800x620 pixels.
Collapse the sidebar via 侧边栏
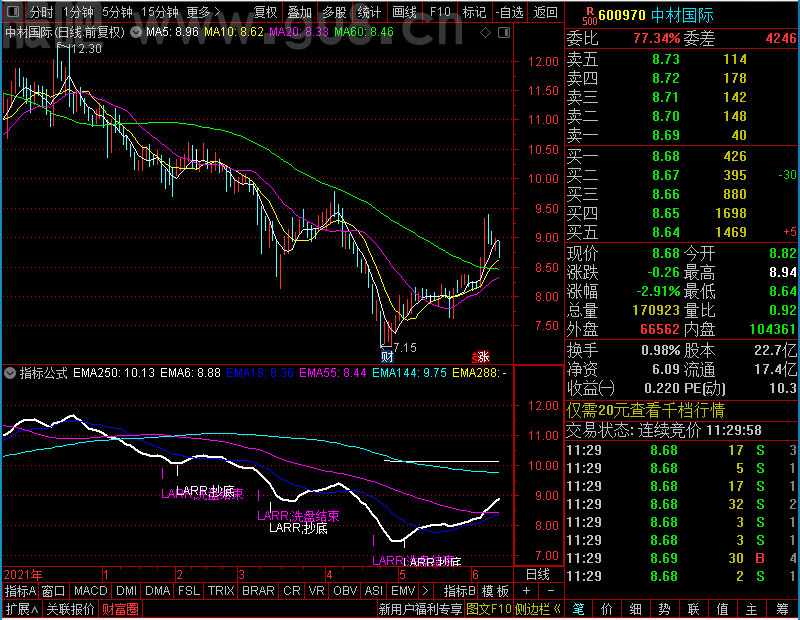(538, 609)
